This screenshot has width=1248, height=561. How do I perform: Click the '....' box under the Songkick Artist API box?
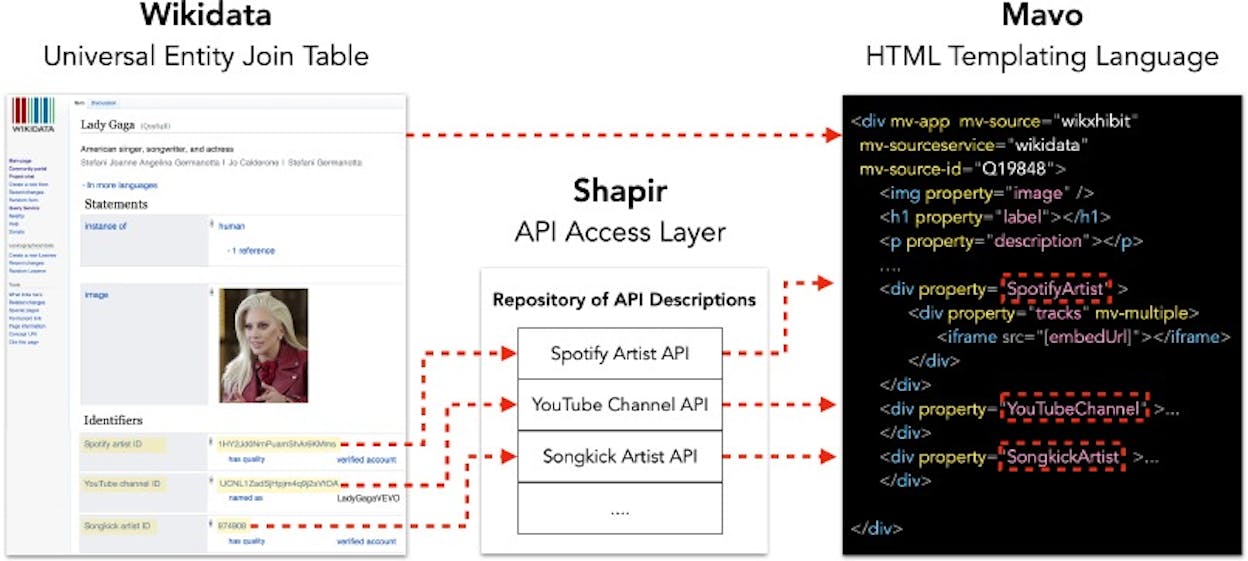(x=620, y=508)
